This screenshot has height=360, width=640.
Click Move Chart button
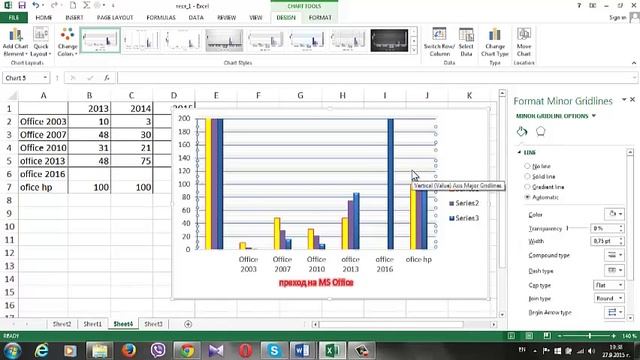[x=524, y=42]
